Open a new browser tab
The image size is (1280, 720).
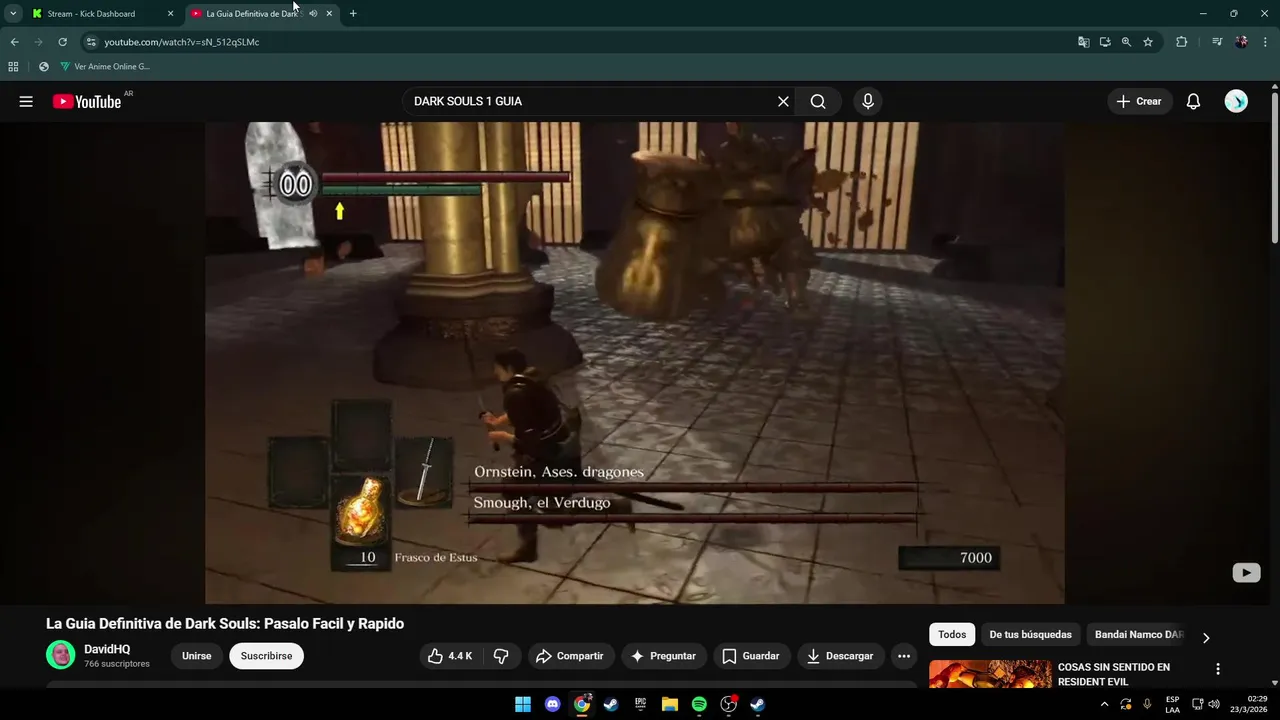[353, 14]
